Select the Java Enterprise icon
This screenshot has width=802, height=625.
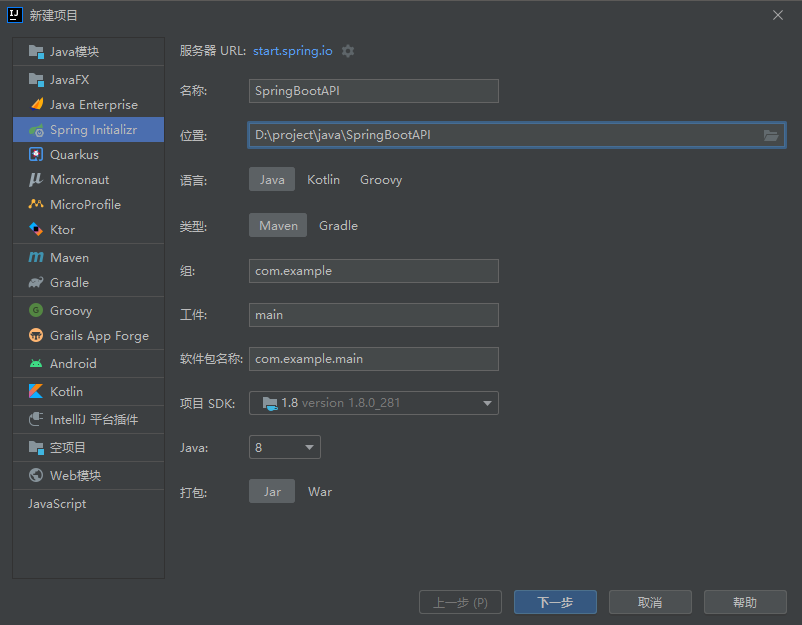(x=36, y=104)
